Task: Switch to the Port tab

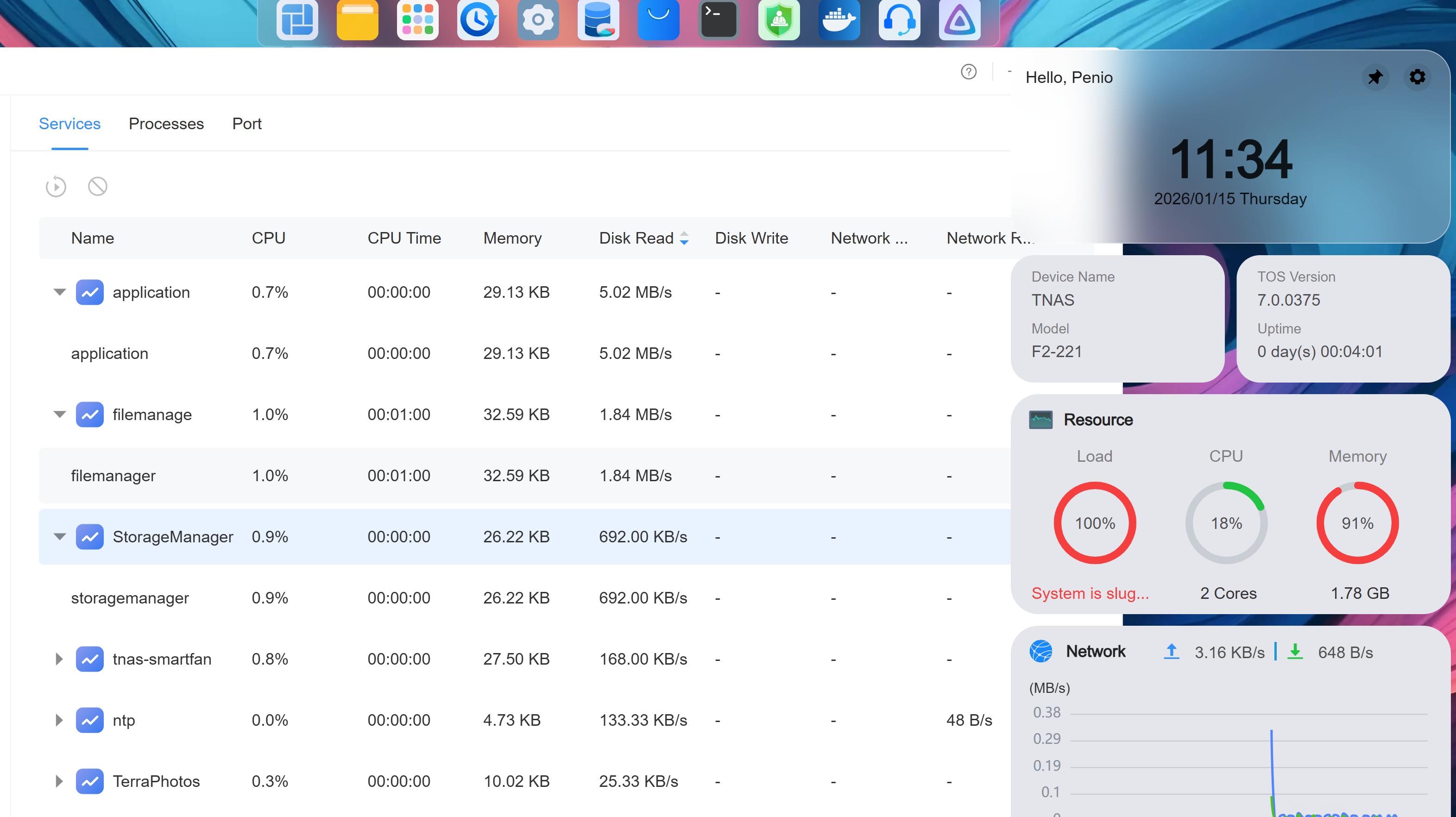Action: pos(247,124)
